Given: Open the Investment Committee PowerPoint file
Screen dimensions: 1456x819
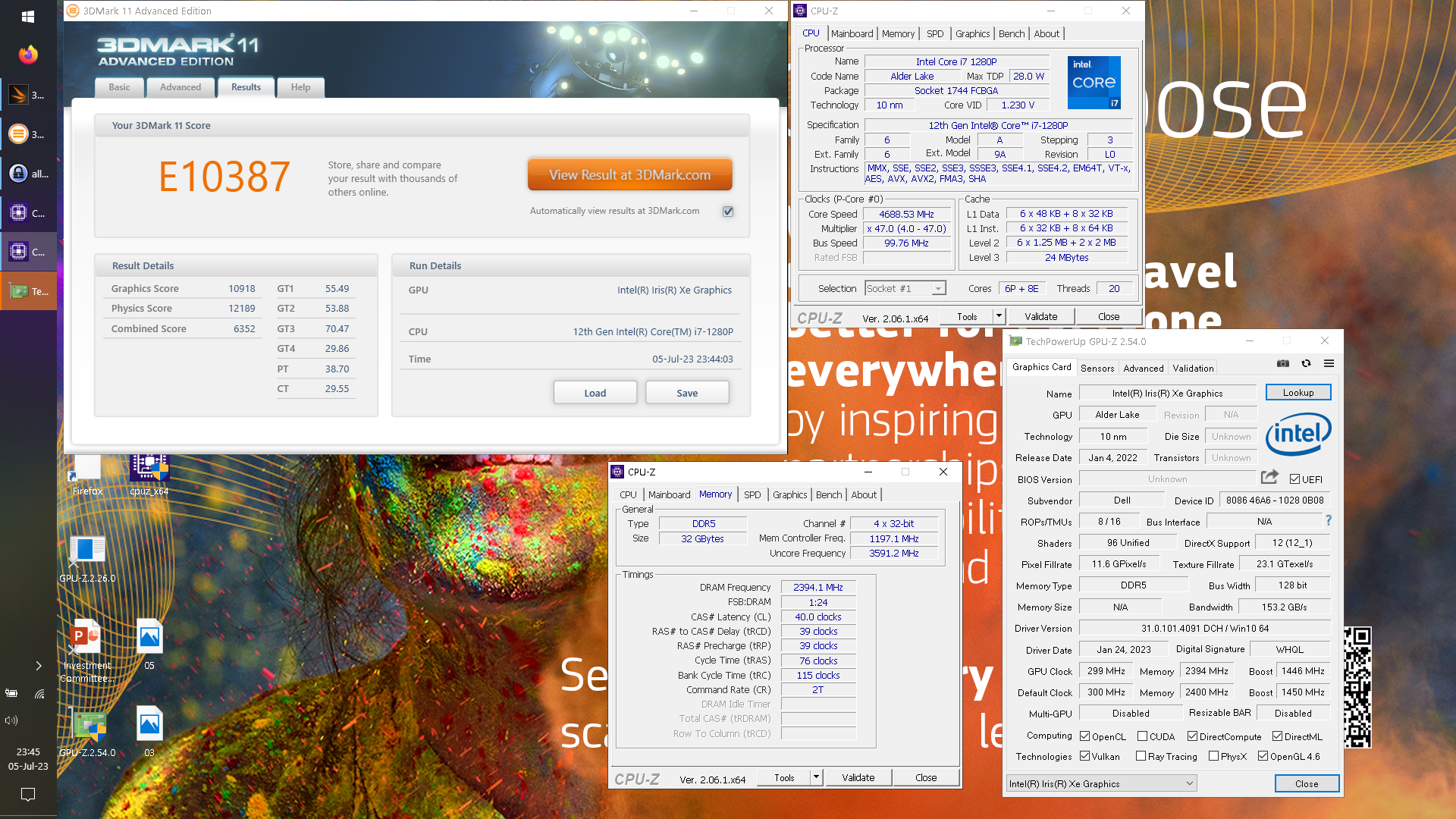Looking at the screenshot, I should pyautogui.click(x=87, y=651).
